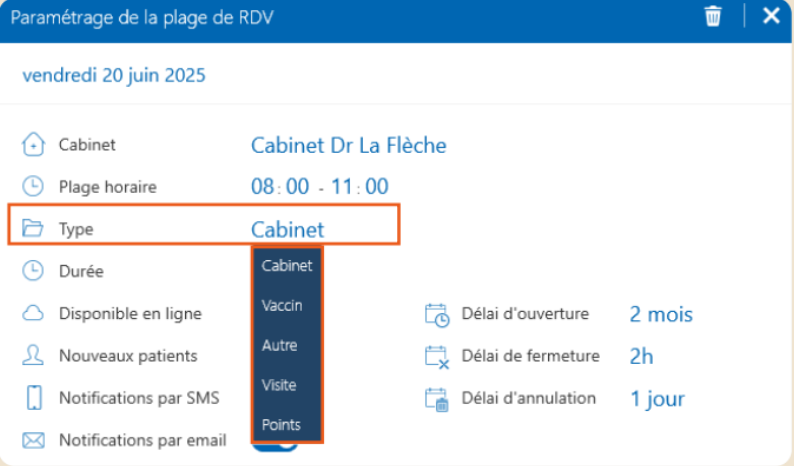The image size is (794, 466).
Task: Click the 08 start hour field
Action: coord(262,187)
